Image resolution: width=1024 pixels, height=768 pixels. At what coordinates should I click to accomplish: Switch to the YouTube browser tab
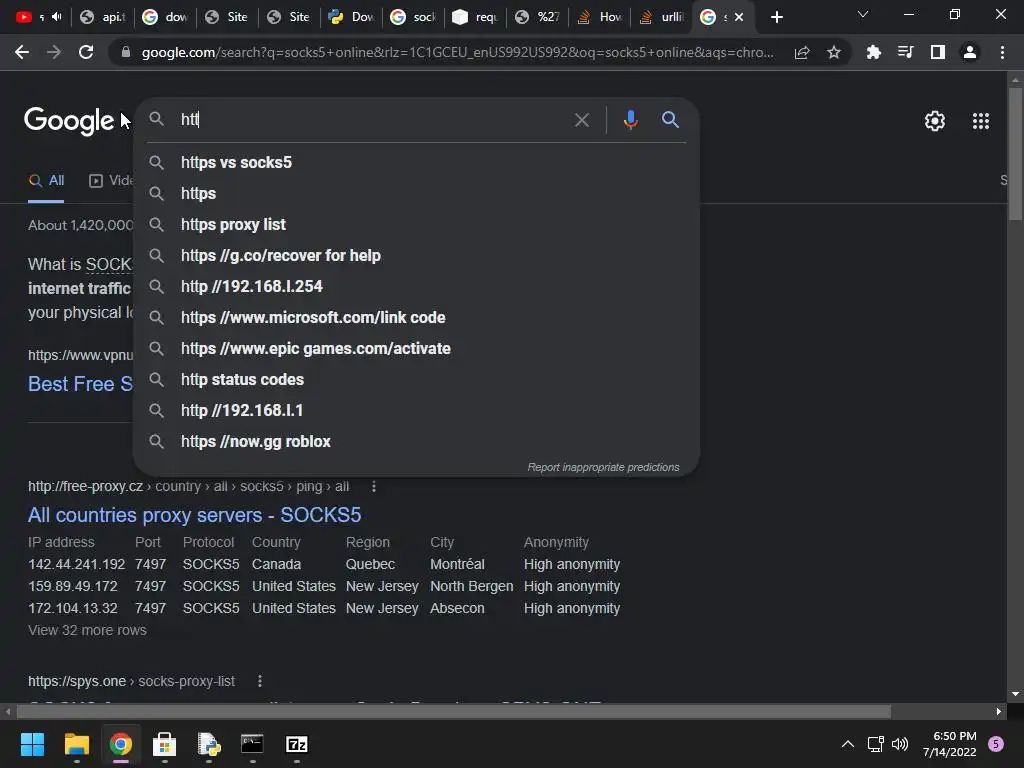[38, 17]
